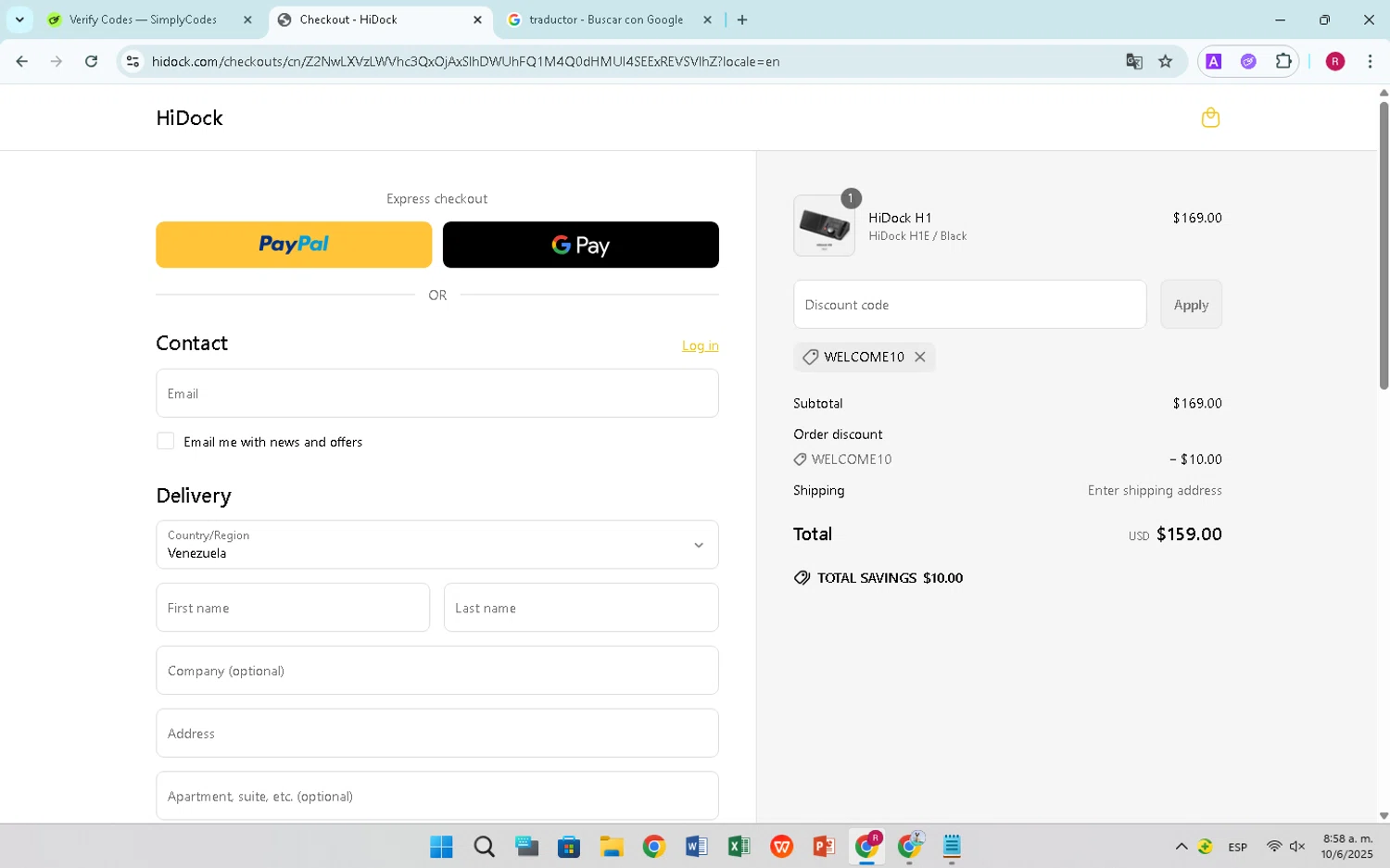The width and height of the screenshot is (1390, 868).
Task: Select the browser address bar URL
Action: 465,61
